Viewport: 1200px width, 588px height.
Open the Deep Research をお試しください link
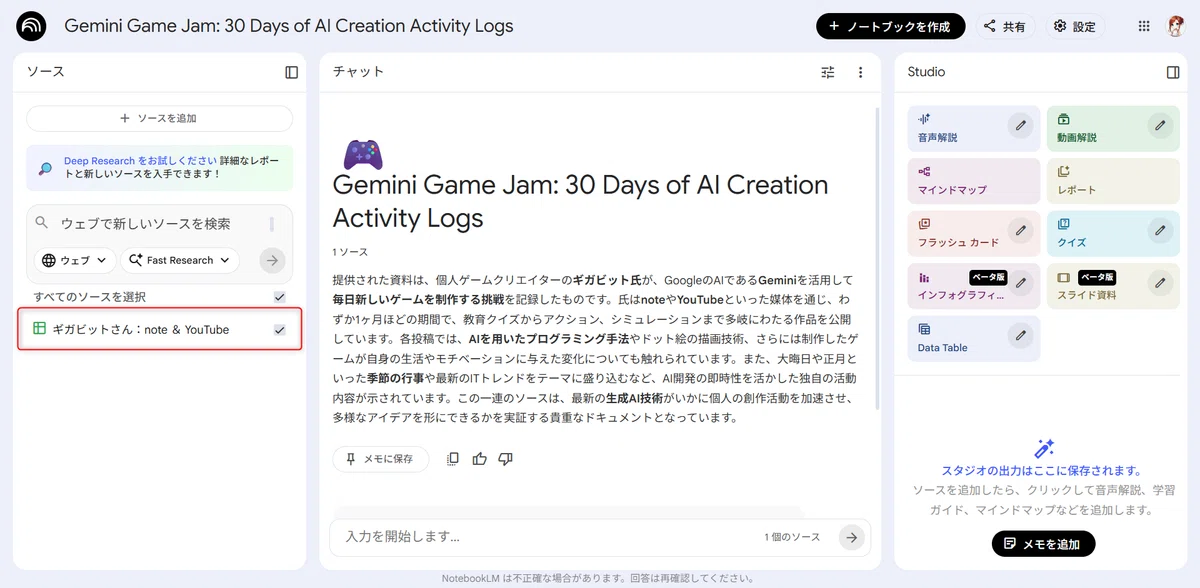pos(140,160)
